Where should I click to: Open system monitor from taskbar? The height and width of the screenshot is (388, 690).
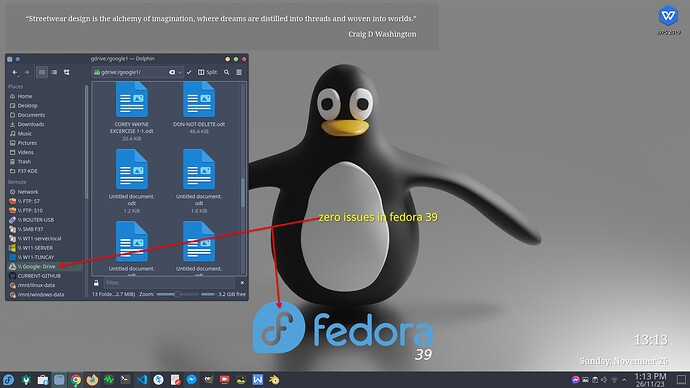click(x=109, y=380)
